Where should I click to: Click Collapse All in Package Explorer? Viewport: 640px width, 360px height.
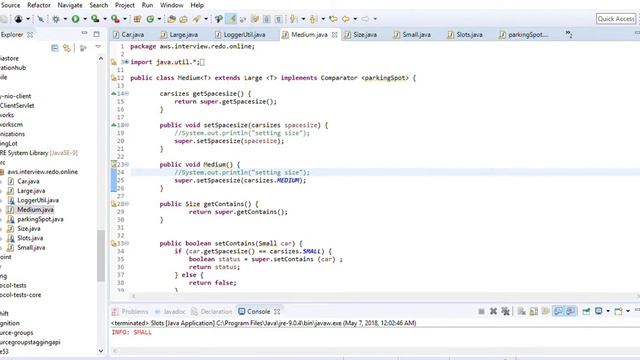pyautogui.click(x=55, y=48)
